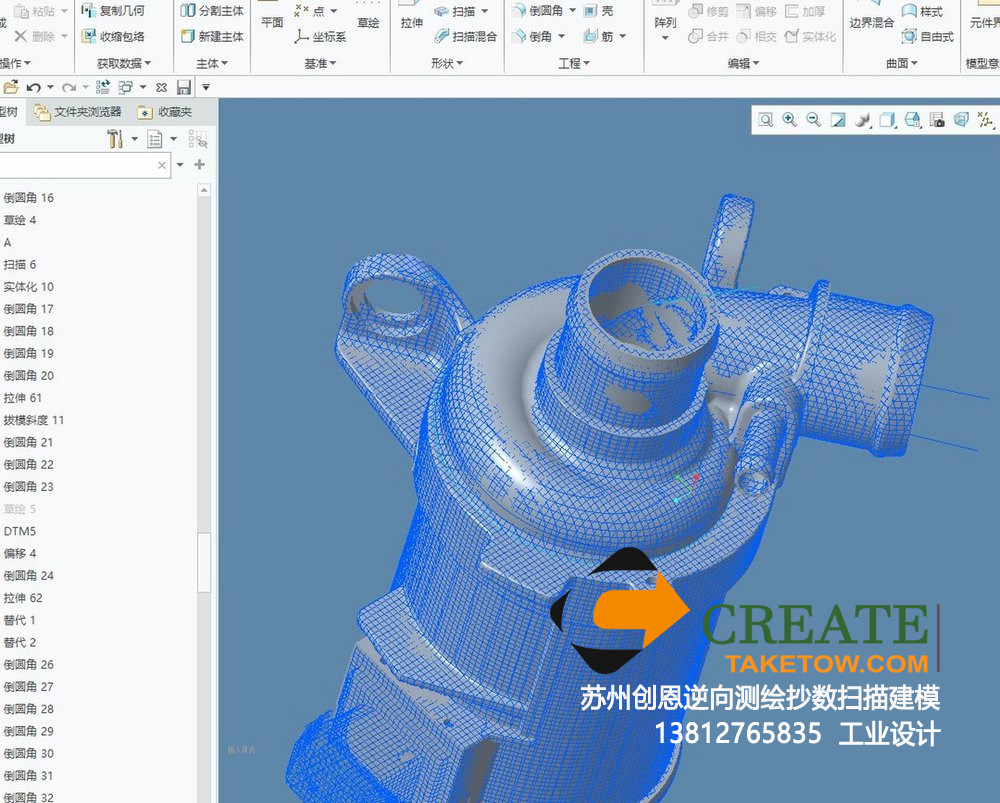Click the save disk icon

point(184,87)
